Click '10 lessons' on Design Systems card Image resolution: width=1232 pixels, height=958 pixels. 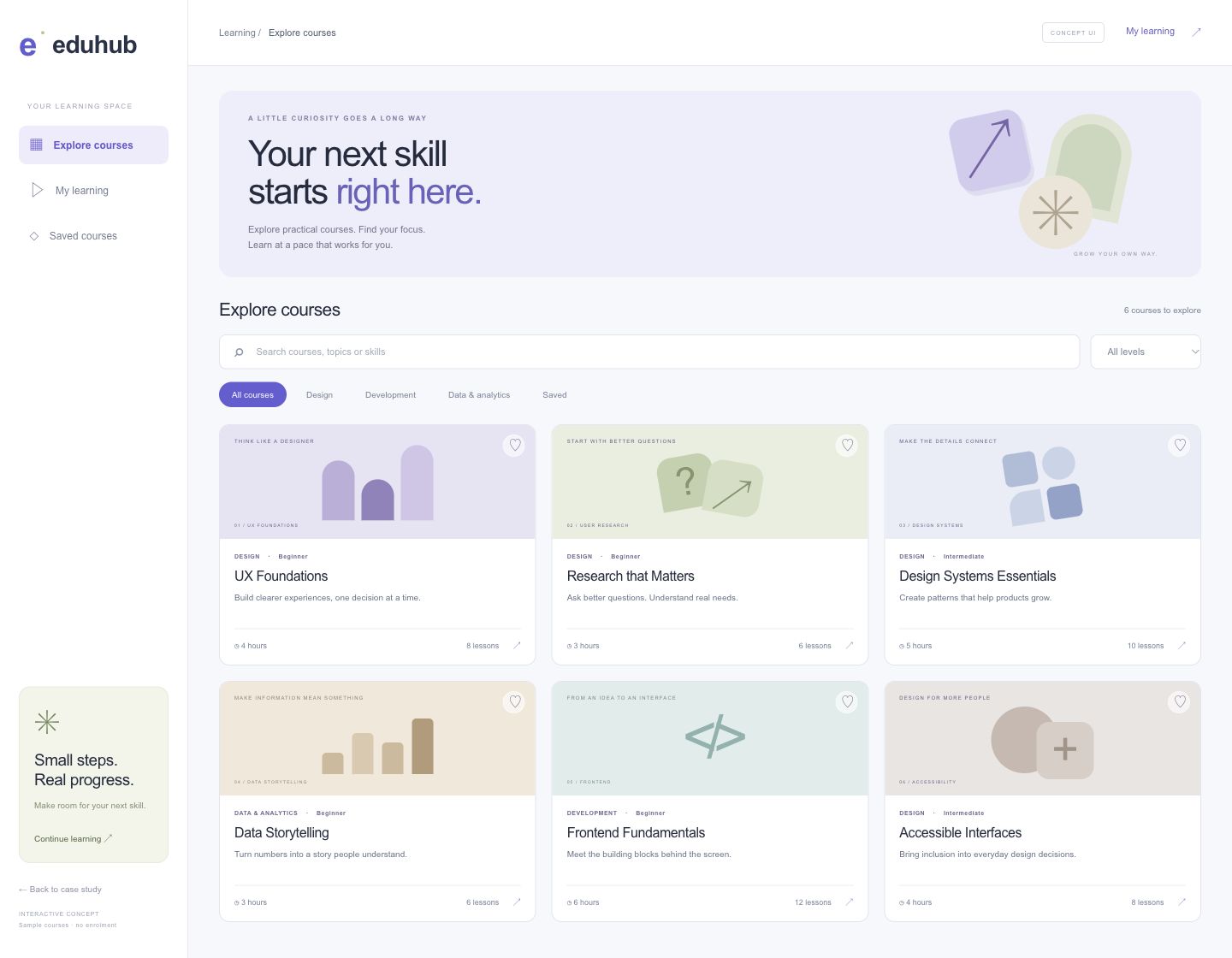click(x=1146, y=646)
